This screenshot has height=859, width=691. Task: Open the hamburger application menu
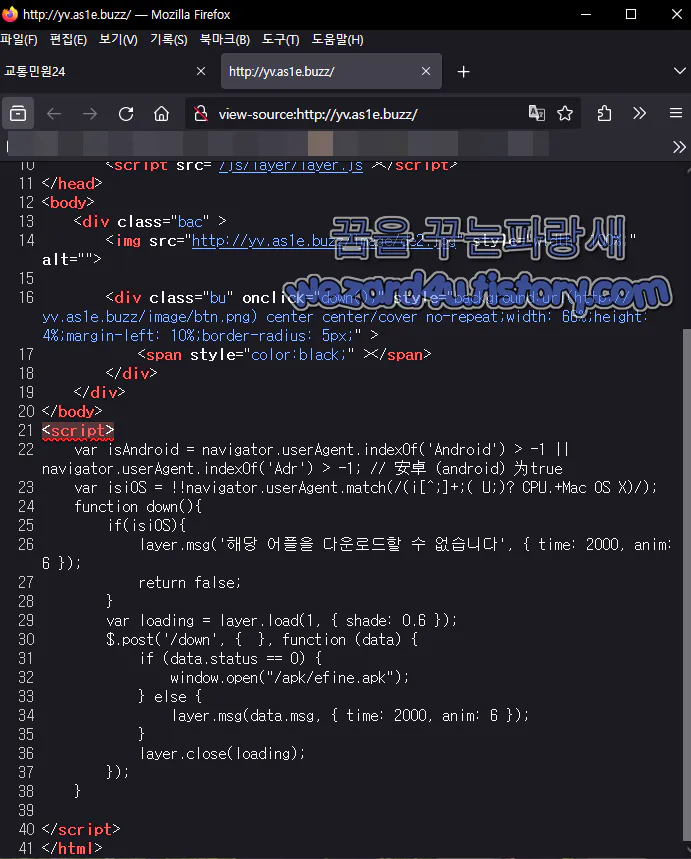[676, 113]
